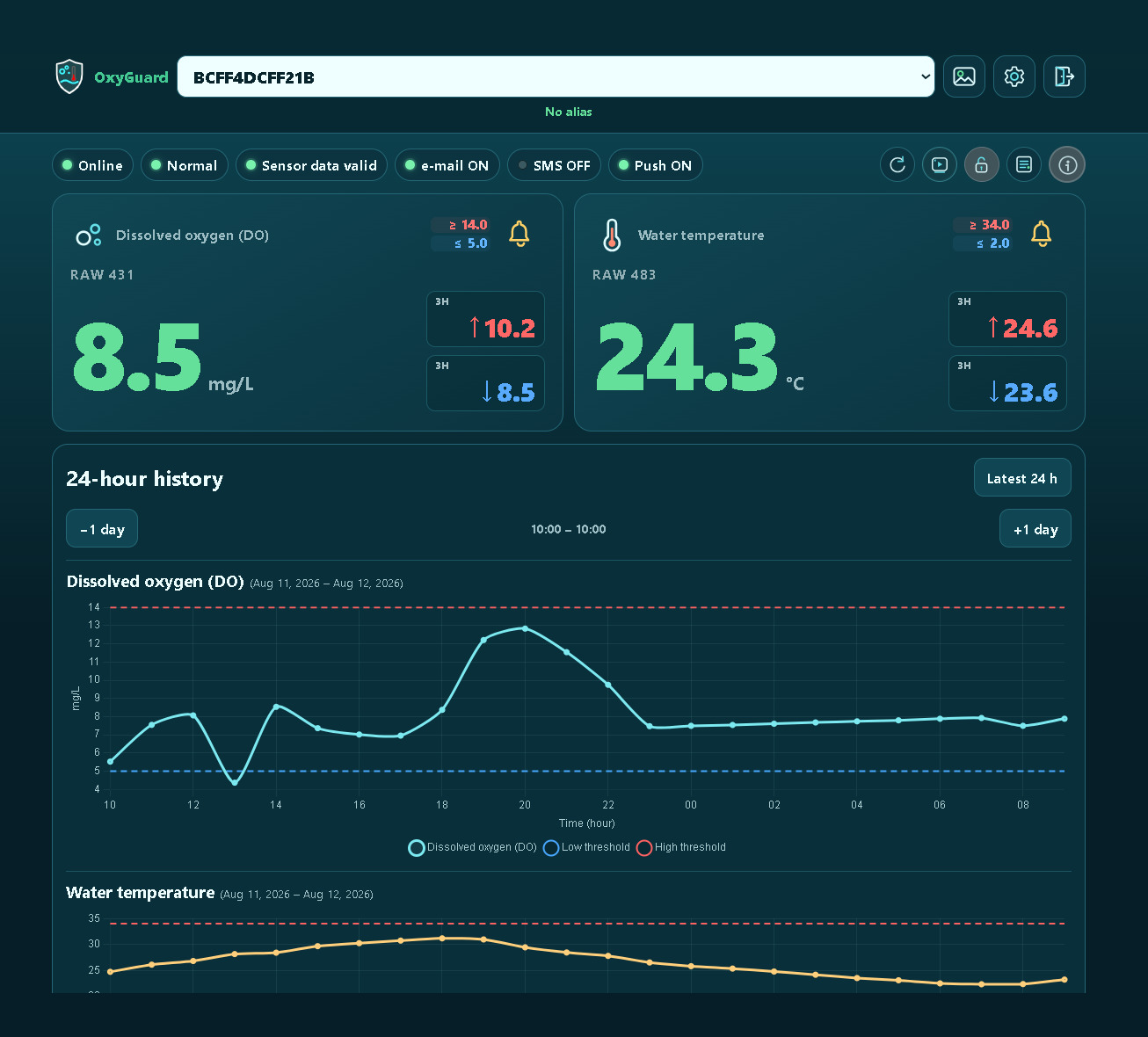Click the temperature 3H minimum 23.6 box

1007,383
